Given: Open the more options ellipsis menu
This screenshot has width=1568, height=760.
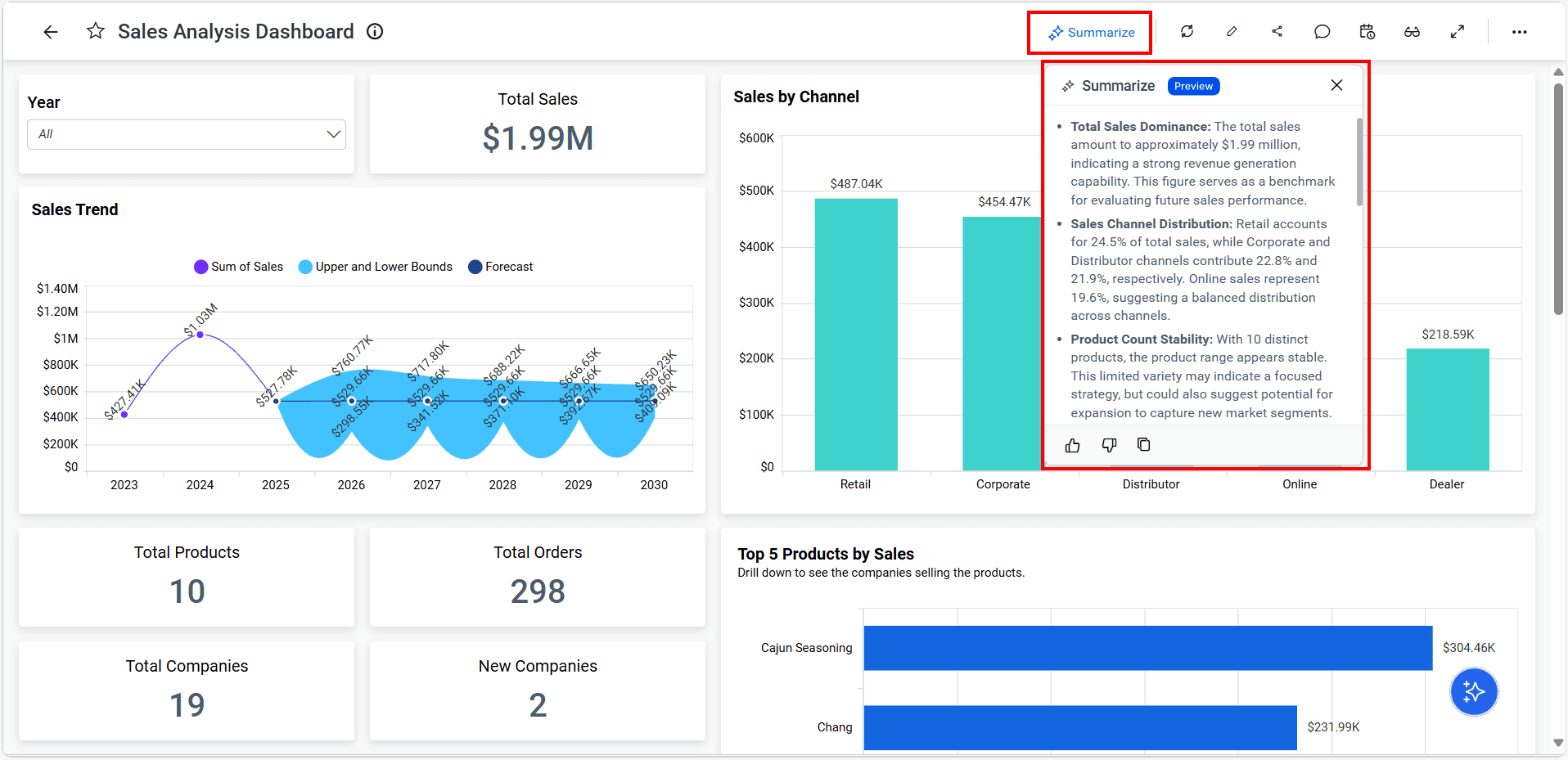Looking at the screenshot, I should (1520, 31).
